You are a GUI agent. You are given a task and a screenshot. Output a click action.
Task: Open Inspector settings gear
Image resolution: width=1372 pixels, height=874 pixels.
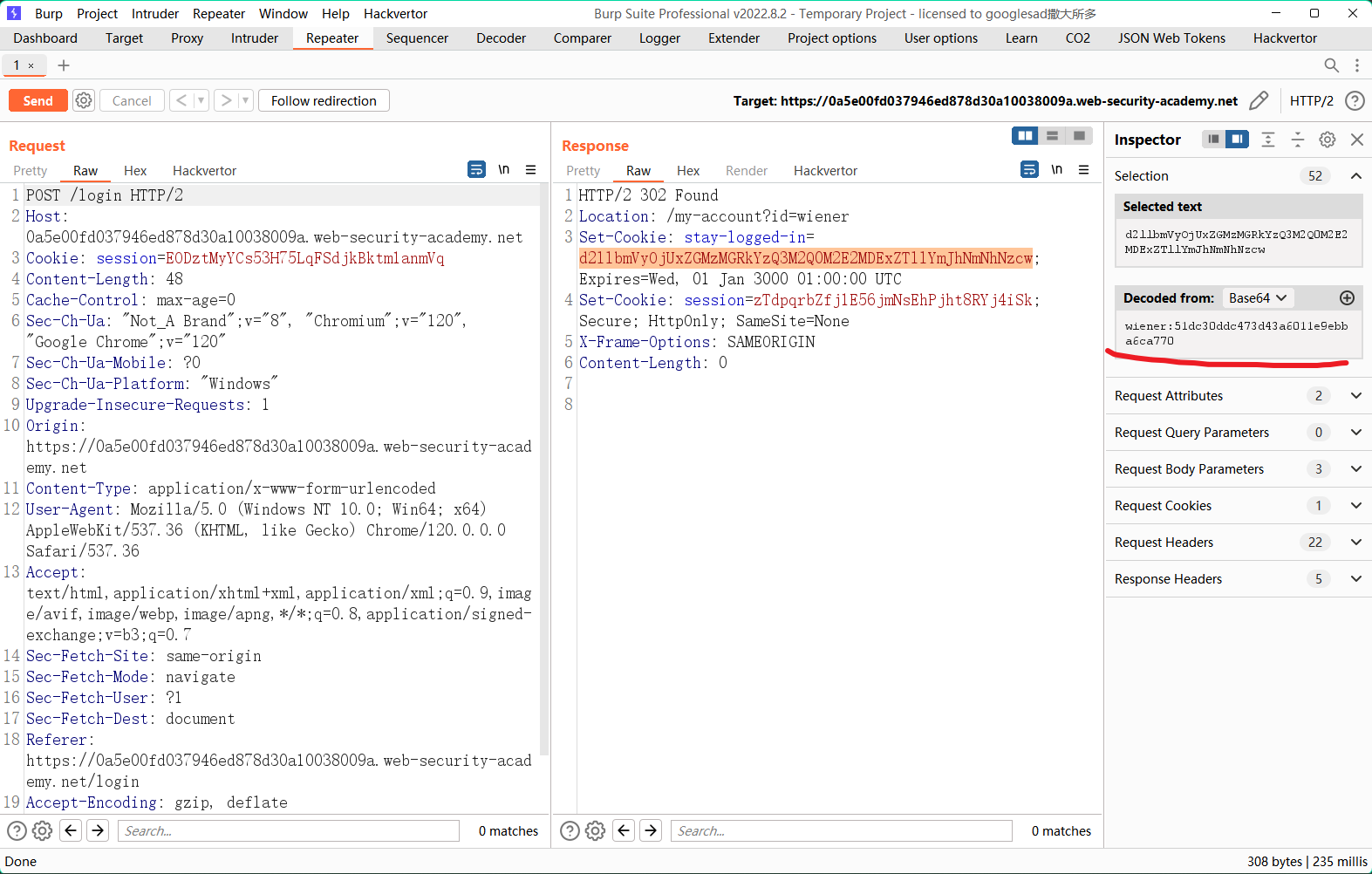(x=1328, y=139)
